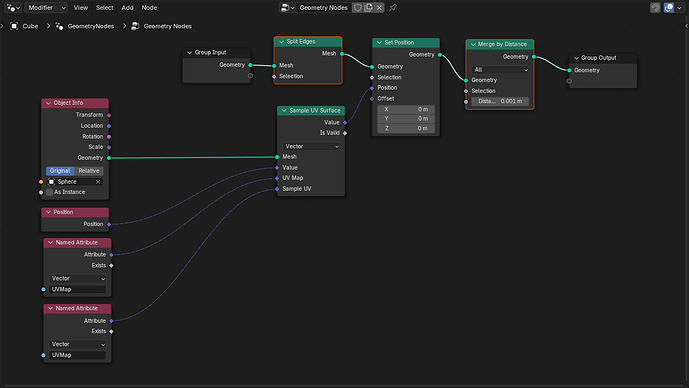
Task: Toggle the overlays icon in header
Action: (669, 7)
